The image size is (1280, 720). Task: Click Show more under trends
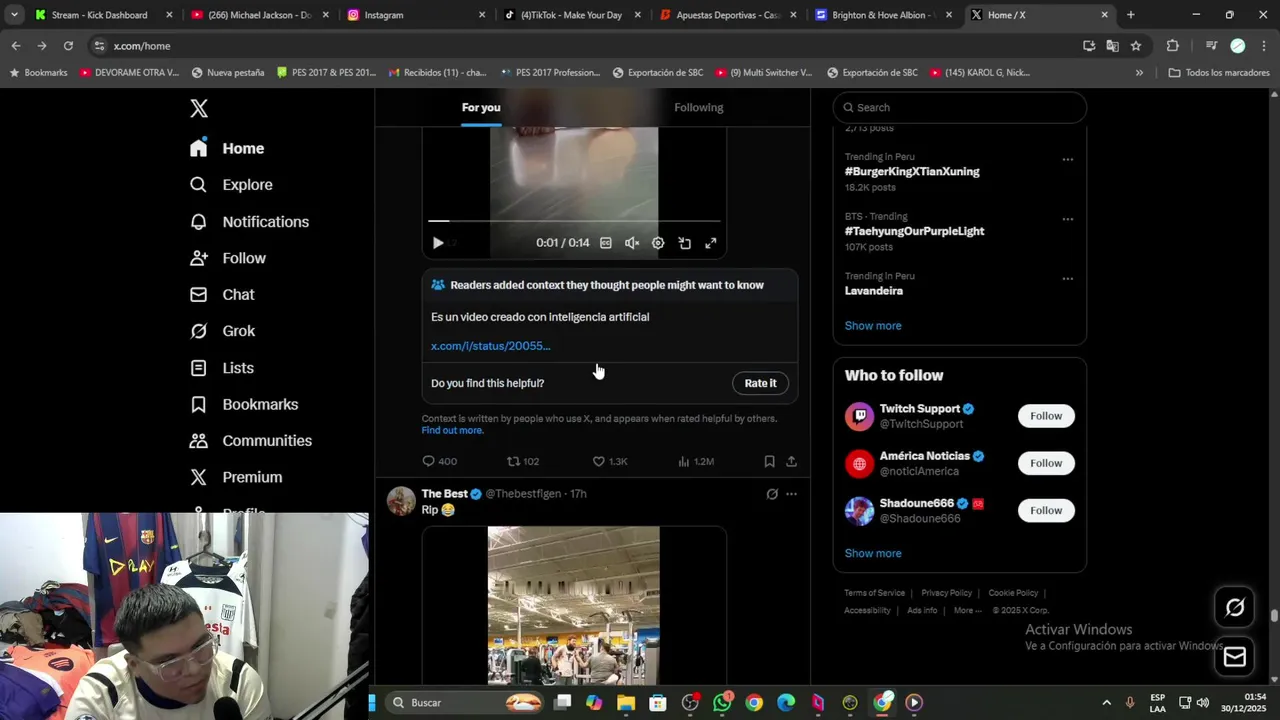873,326
